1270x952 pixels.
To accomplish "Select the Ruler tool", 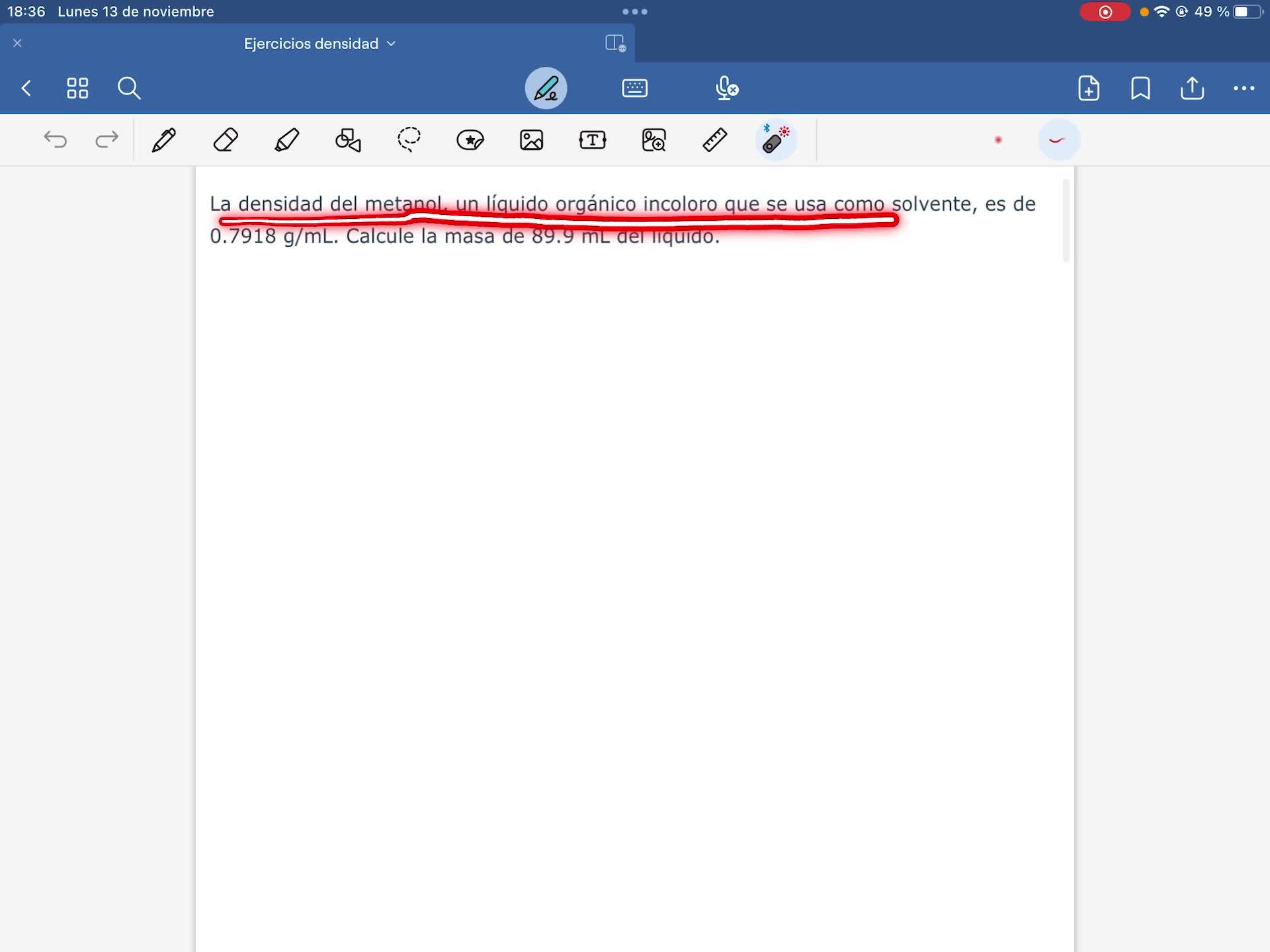I will pyautogui.click(x=714, y=140).
